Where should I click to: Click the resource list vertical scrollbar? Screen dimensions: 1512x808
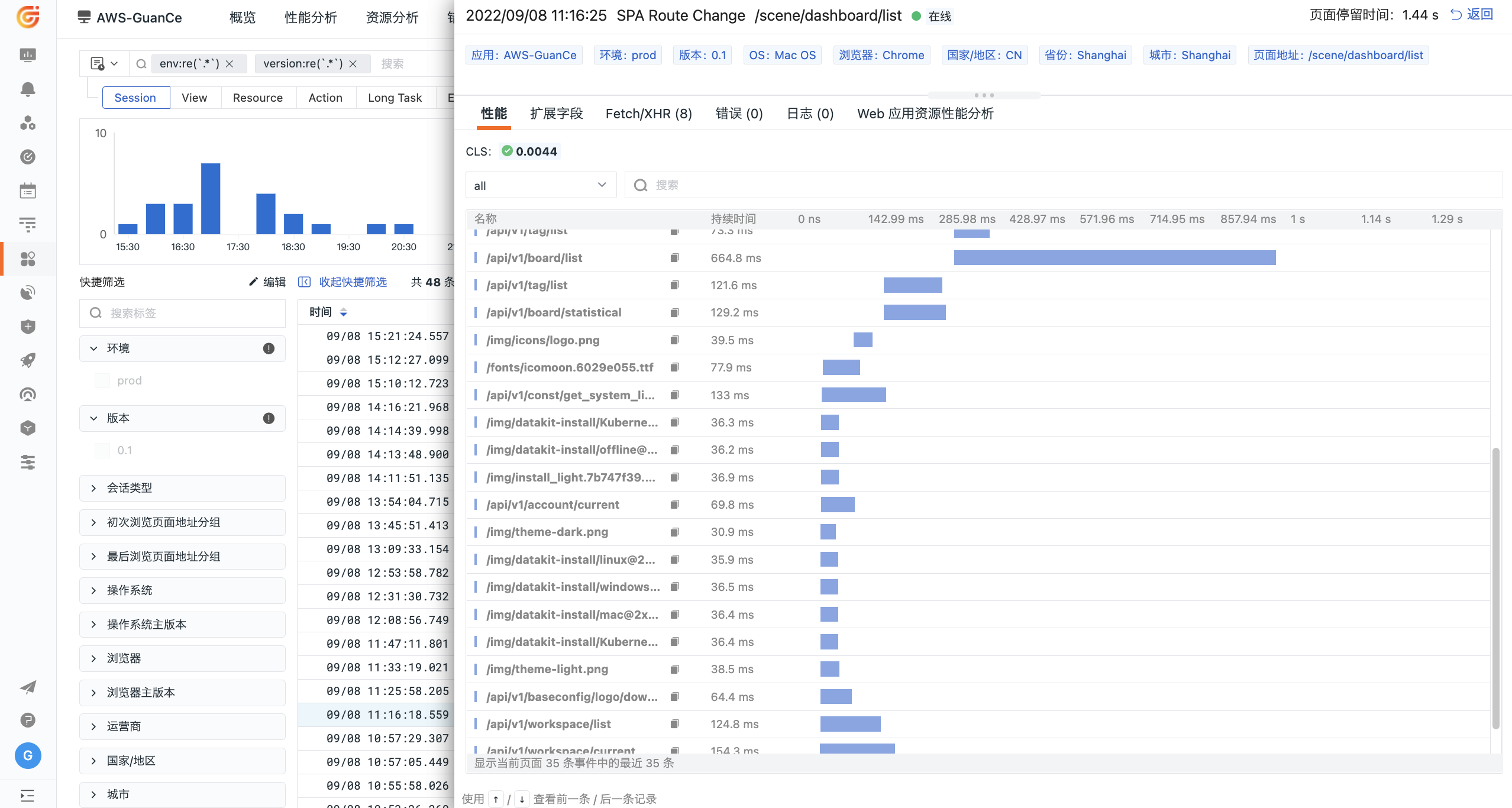[x=1495, y=589]
